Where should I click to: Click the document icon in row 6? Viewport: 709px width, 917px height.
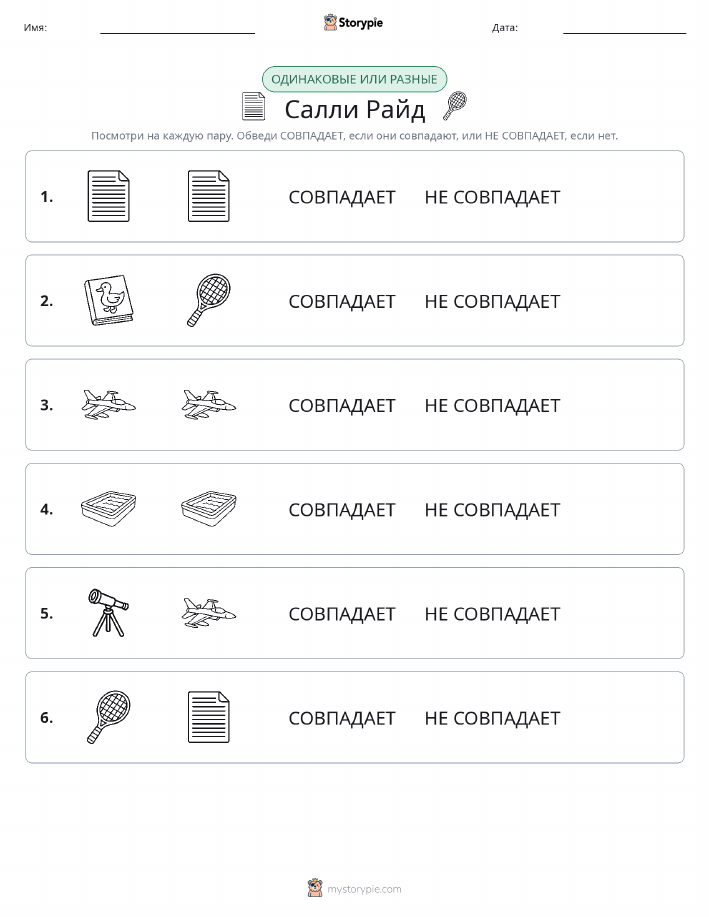[x=209, y=717]
